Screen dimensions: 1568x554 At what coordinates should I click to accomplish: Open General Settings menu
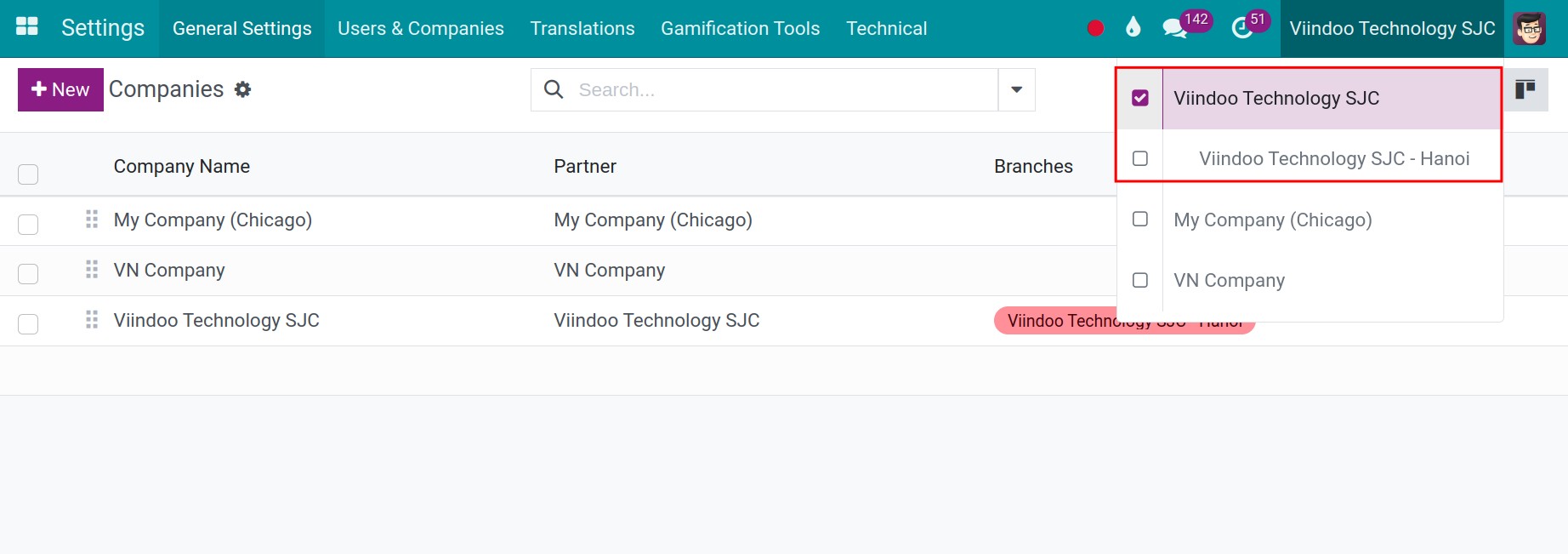pos(242,28)
